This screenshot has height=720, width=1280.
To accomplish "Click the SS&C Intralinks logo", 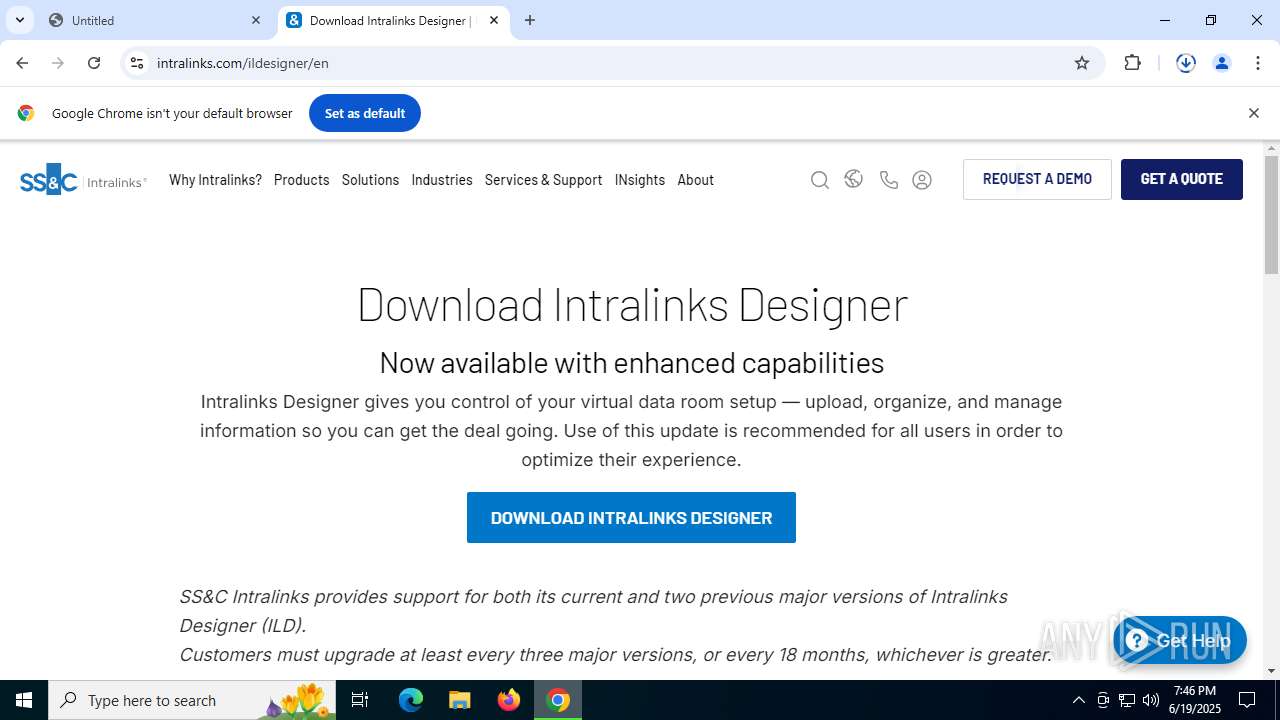I will [83, 180].
